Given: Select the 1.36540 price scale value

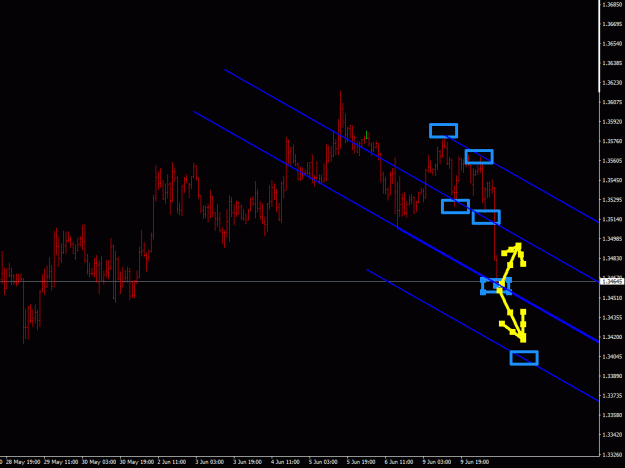Looking at the screenshot, I should pos(613,43).
